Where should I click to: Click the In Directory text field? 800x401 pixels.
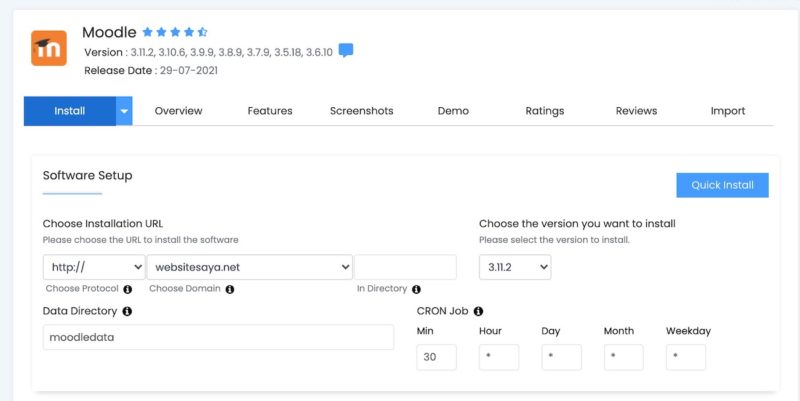coord(405,267)
